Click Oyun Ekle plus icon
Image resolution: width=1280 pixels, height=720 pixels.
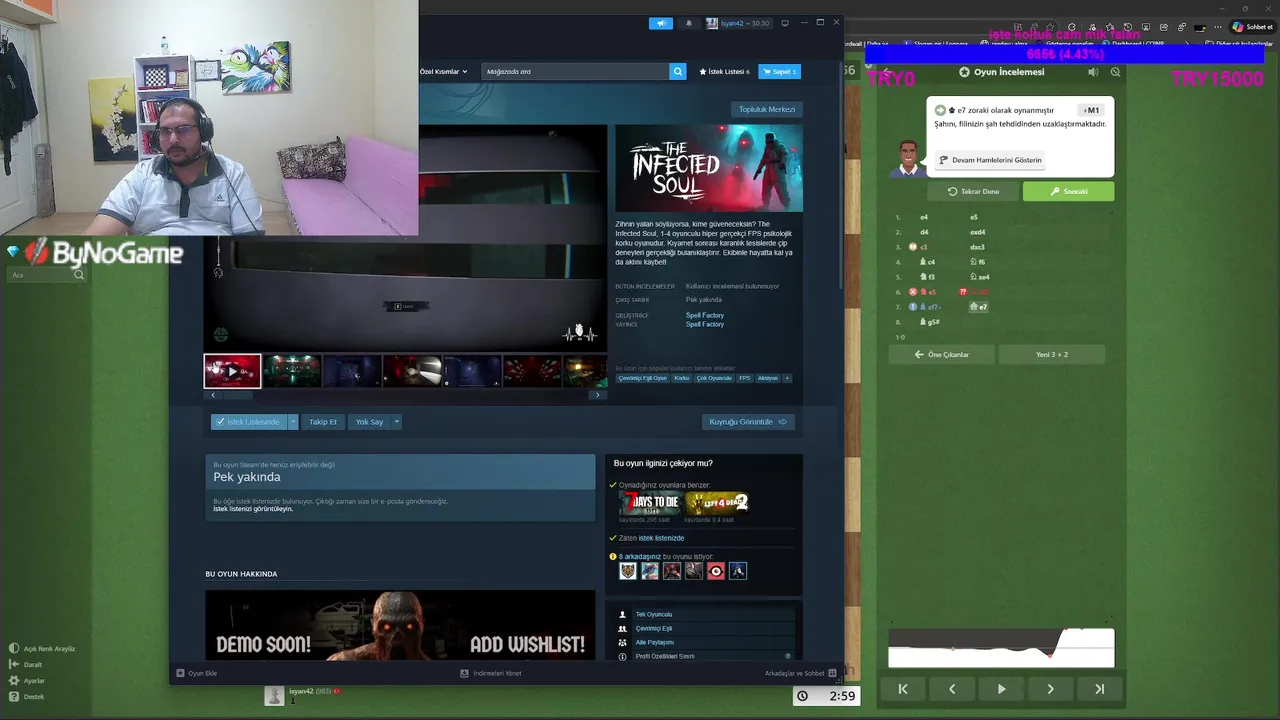(180, 673)
